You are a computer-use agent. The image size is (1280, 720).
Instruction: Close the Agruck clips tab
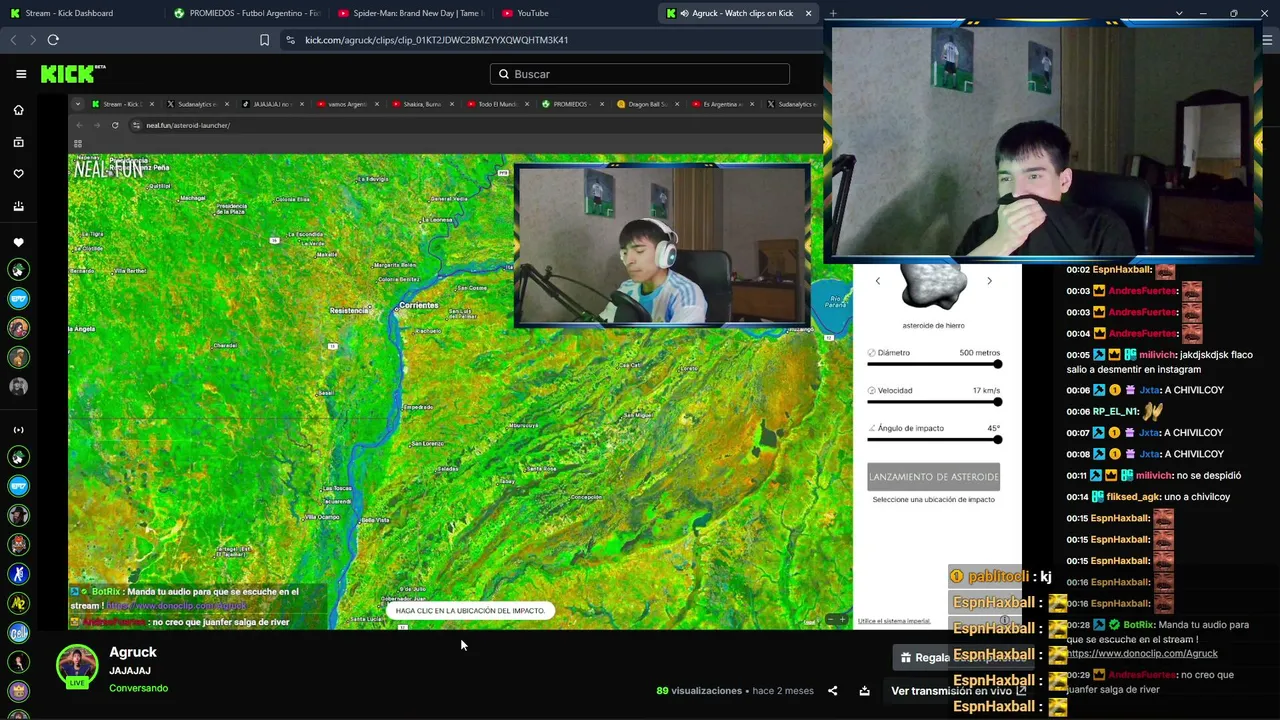click(x=808, y=13)
